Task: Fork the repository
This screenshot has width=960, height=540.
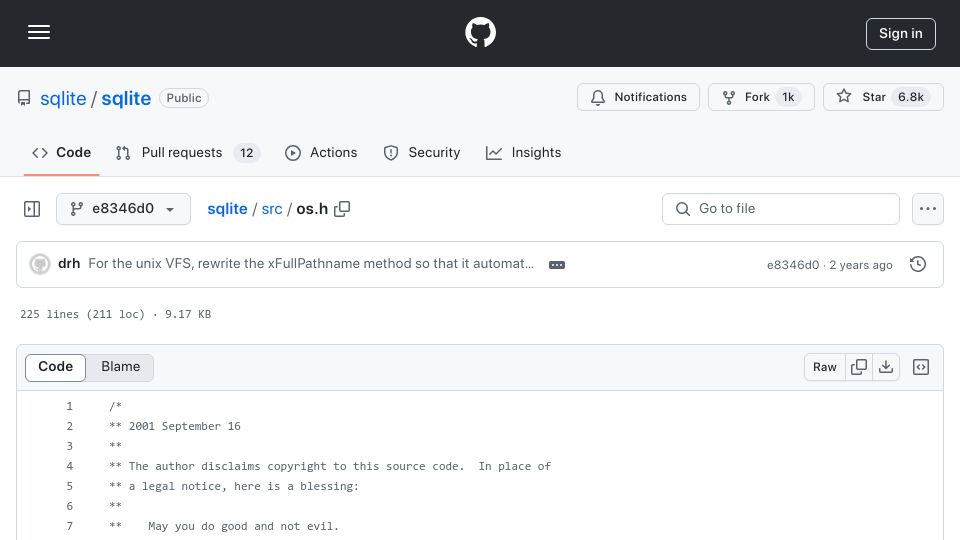Action: coord(761,97)
